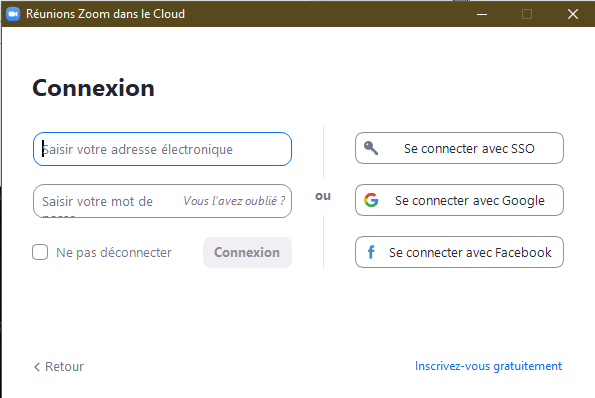Choose Se connecter avec Google

click(459, 200)
